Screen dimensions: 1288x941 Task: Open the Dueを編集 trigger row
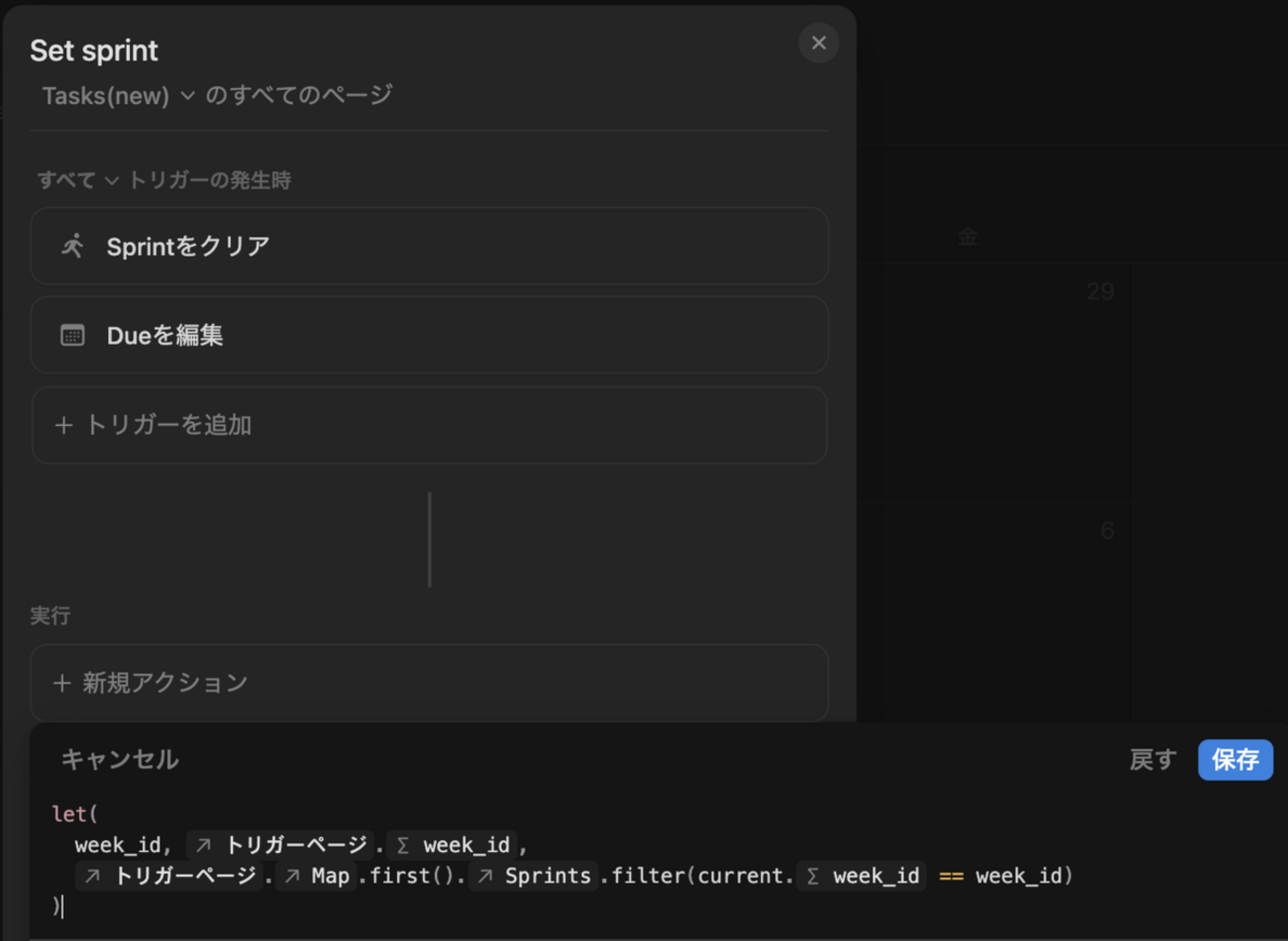[x=429, y=335]
